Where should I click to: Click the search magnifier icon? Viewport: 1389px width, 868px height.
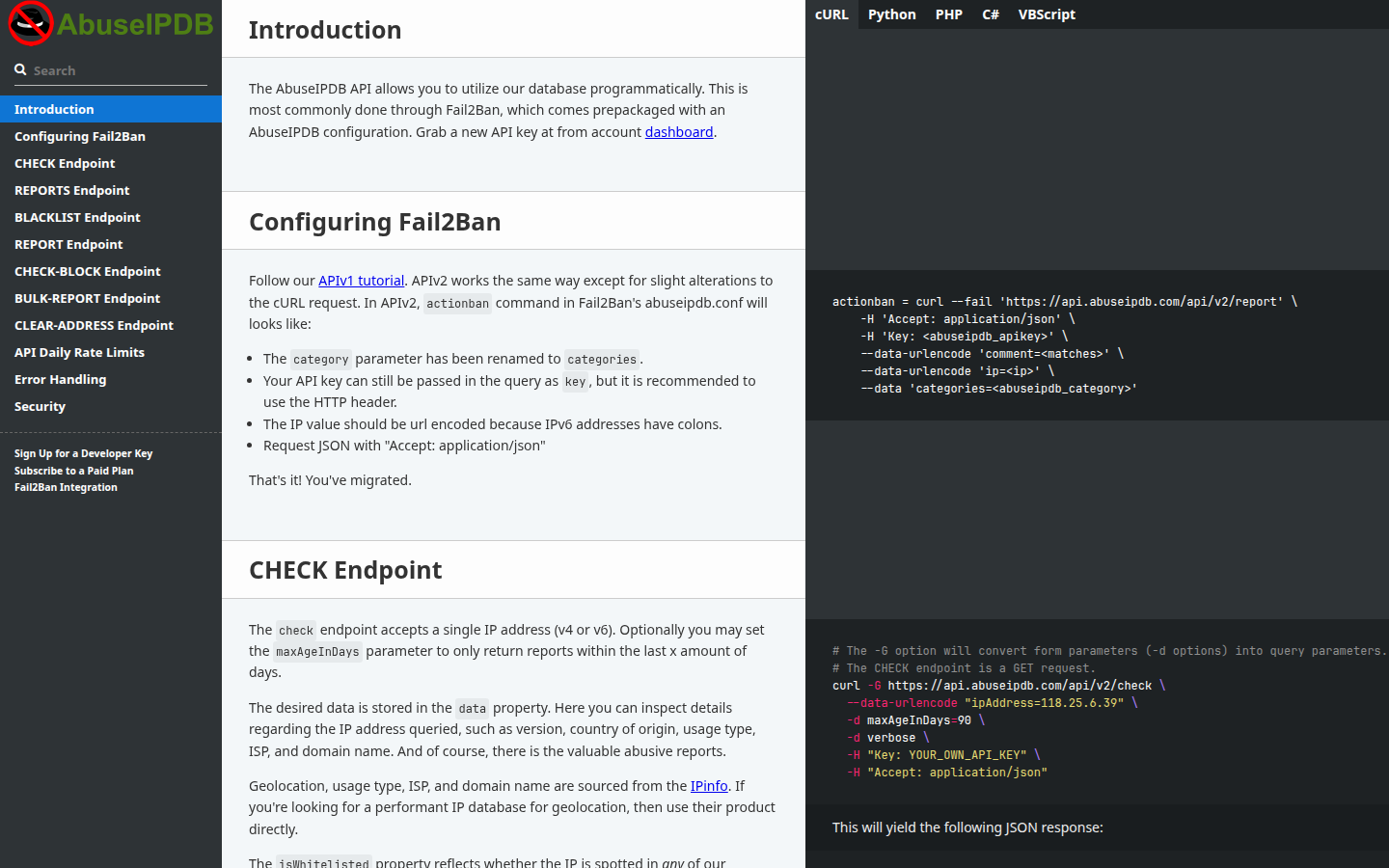[x=20, y=69]
